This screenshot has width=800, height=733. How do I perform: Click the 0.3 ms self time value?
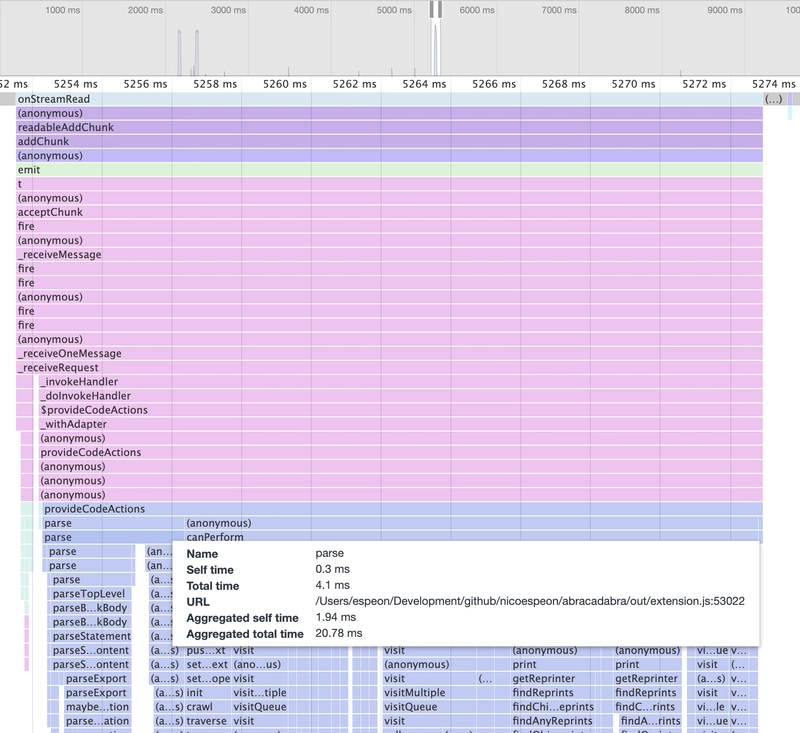(x=333, y=569)
